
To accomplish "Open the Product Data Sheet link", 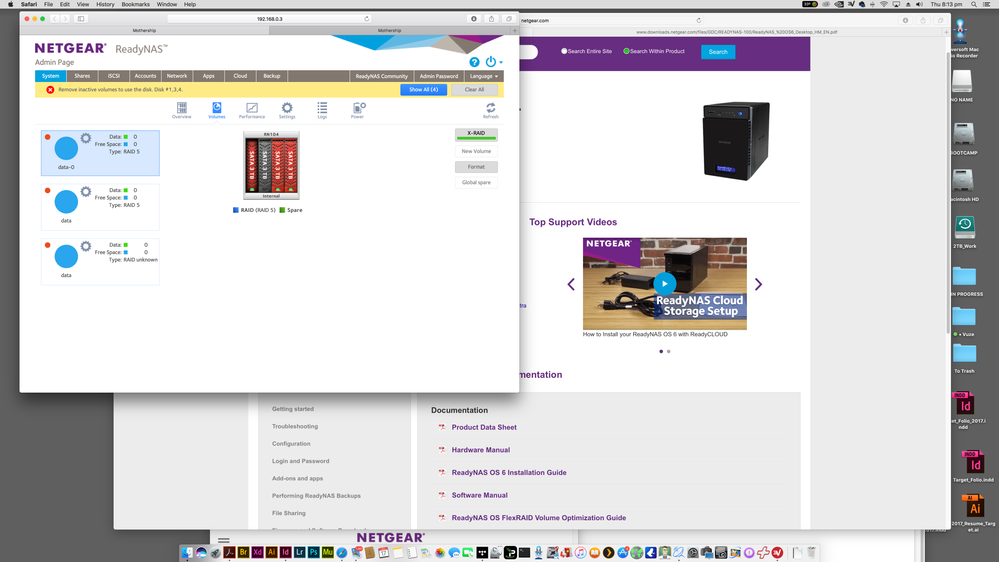I will point(484,428).
